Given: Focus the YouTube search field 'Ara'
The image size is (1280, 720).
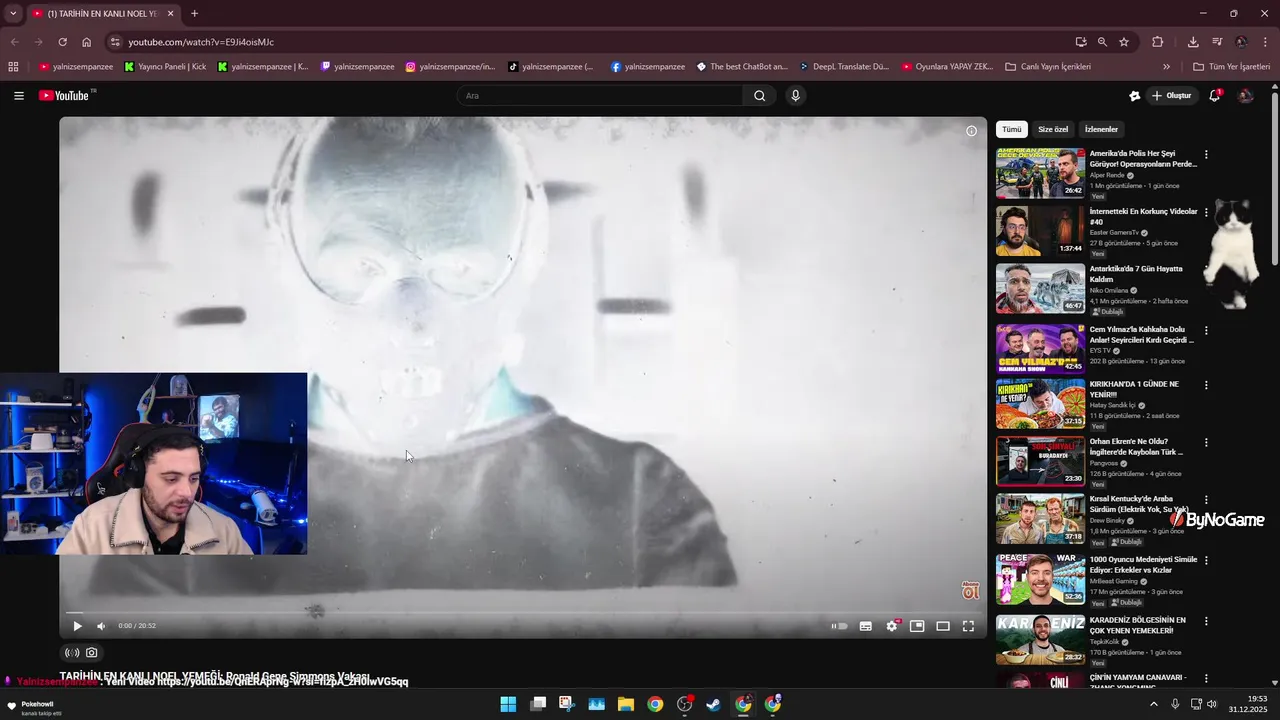Looking at the screenshot, I should pyautogui.click(x=600, y=96).
